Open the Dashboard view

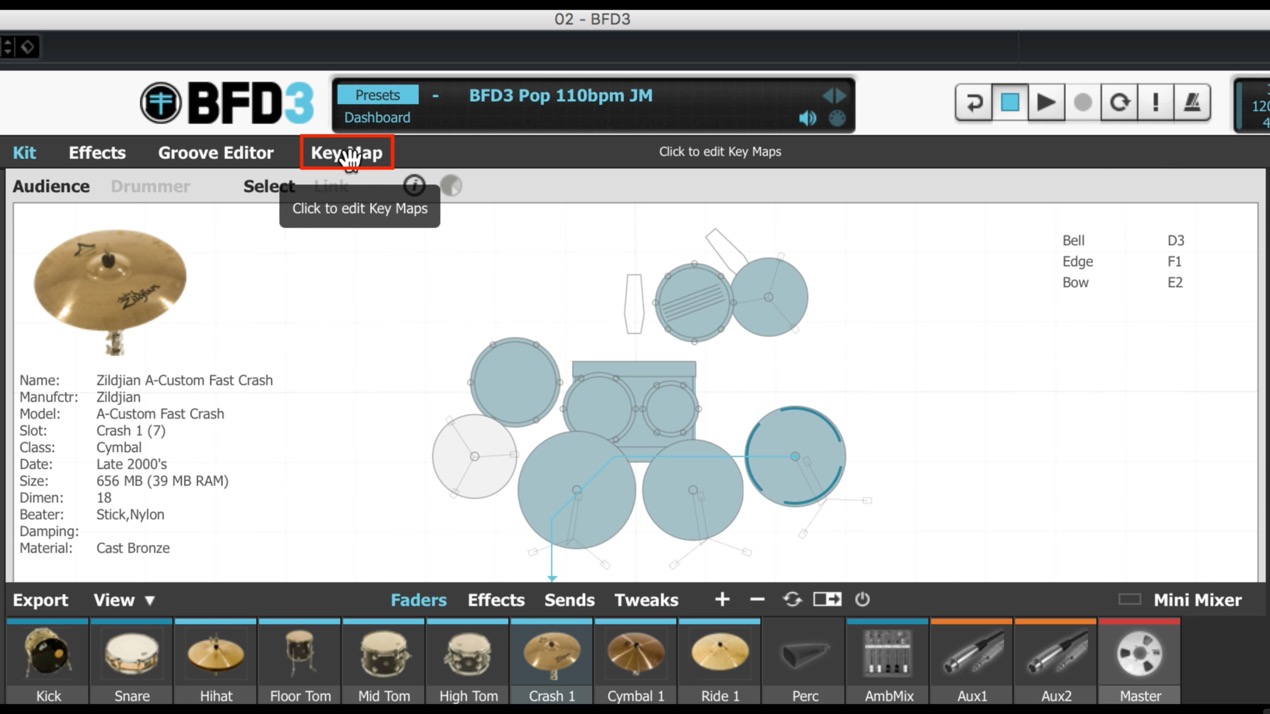[377, 117]
